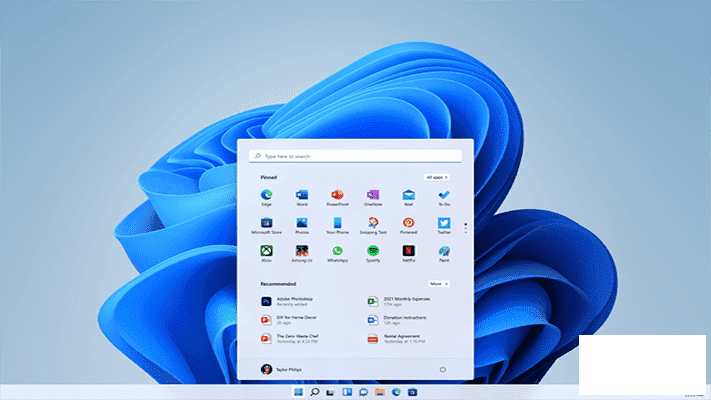
Task: Click the power button in Start menu
Action: pos(443,370)
